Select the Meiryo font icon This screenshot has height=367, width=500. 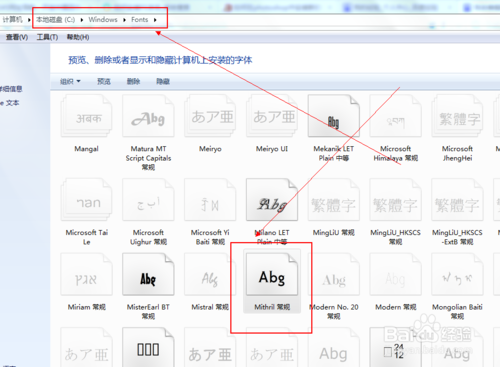pos(210,116)
